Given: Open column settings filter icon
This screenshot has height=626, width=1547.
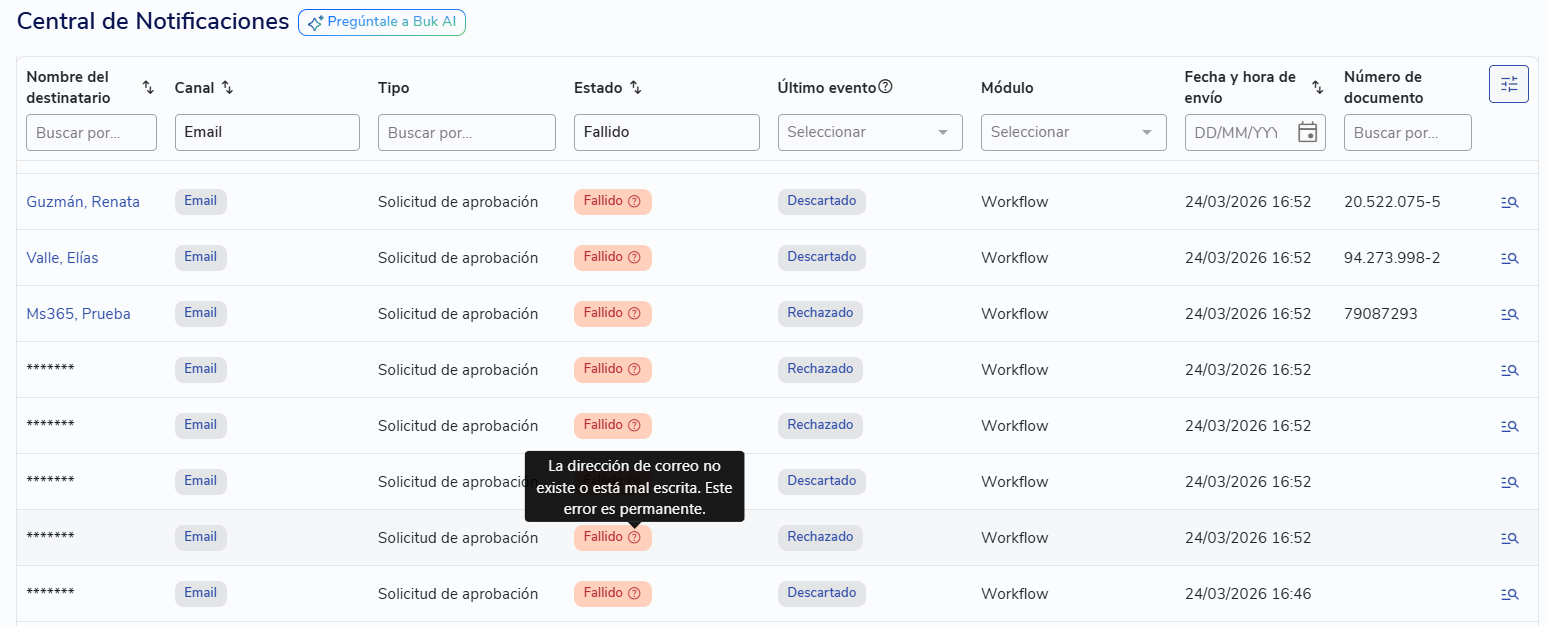Looking at the screenshot, I should tap(1508, 84).
